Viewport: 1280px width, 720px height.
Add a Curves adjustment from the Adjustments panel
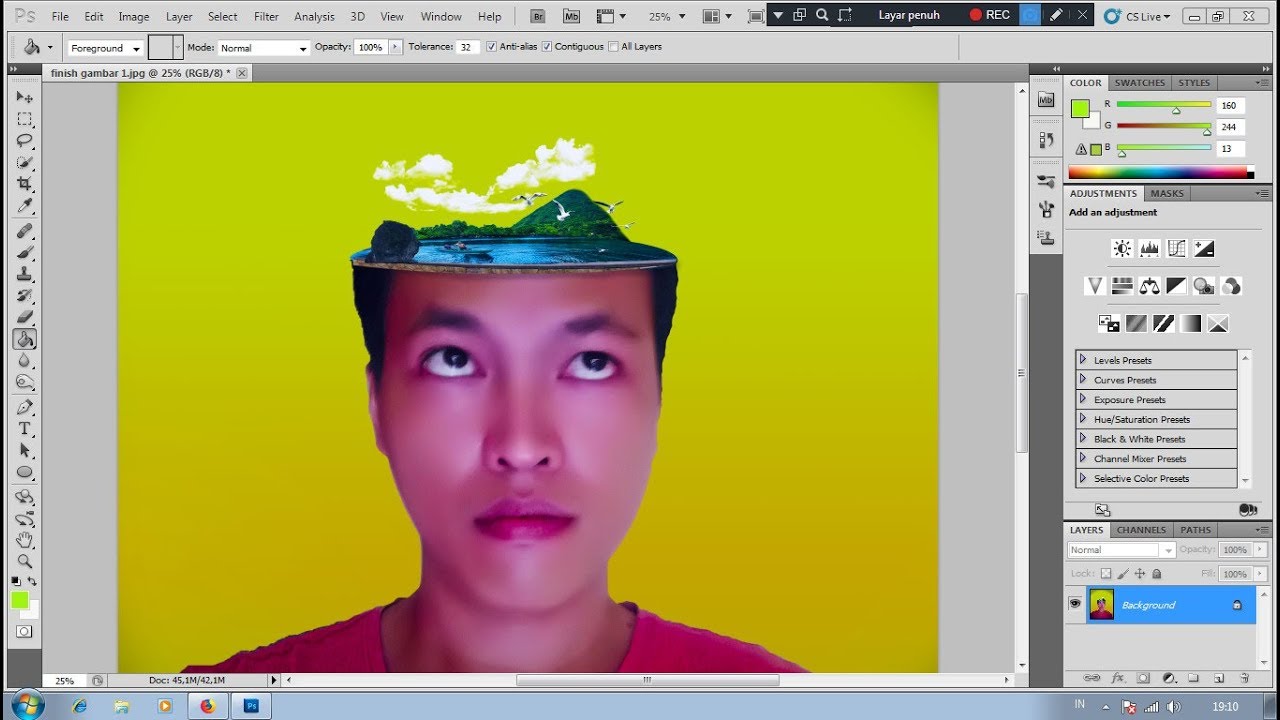[x=1176, y=248]
